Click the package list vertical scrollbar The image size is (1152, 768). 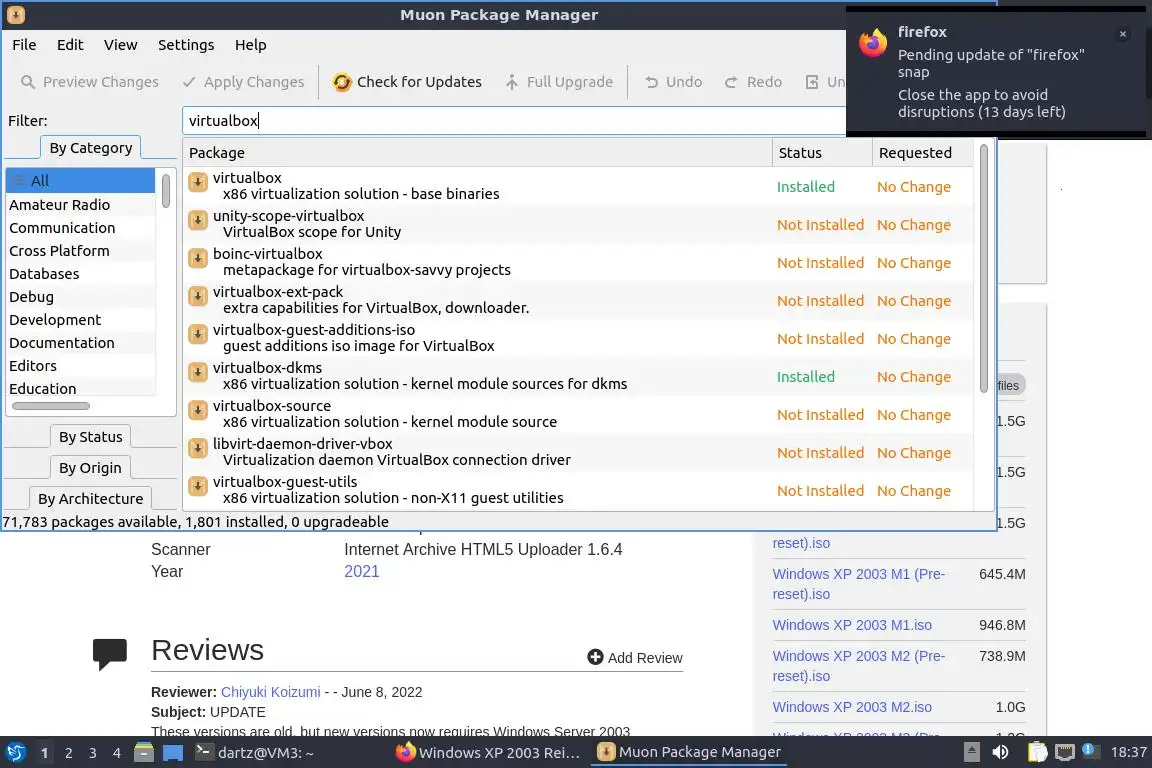pos(984,268)
